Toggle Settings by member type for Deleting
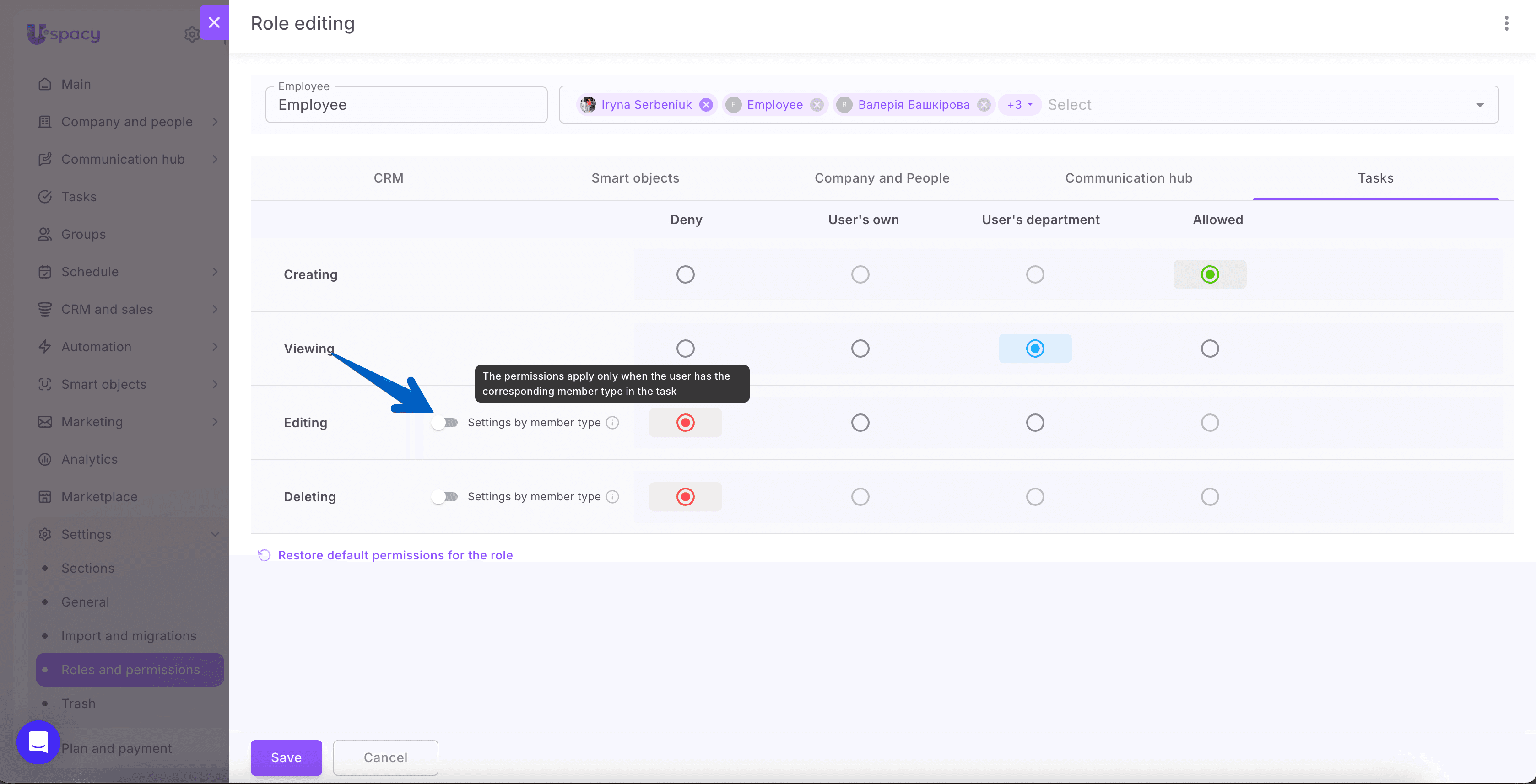 pyautogui.click(x=444, y=497)
